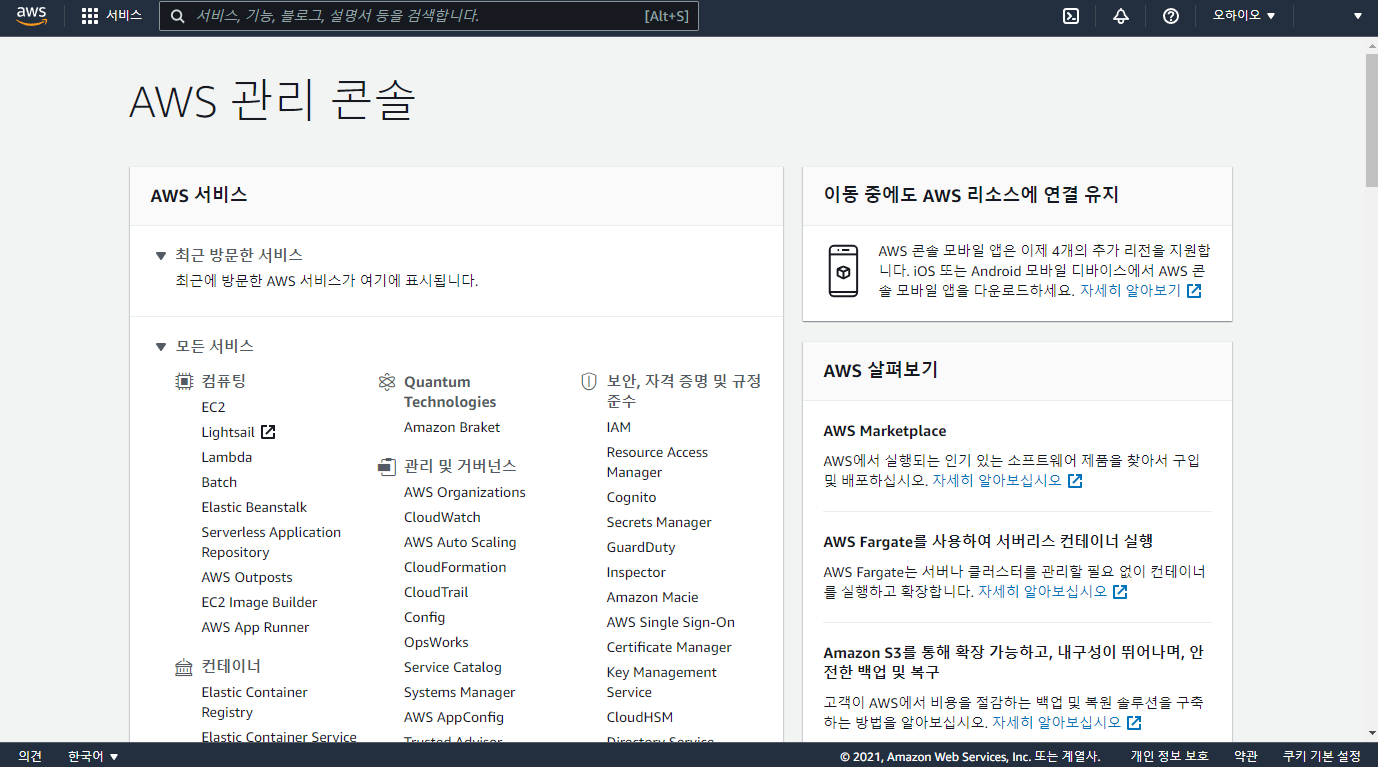Open the CloudFormation link

coord(455,567)
